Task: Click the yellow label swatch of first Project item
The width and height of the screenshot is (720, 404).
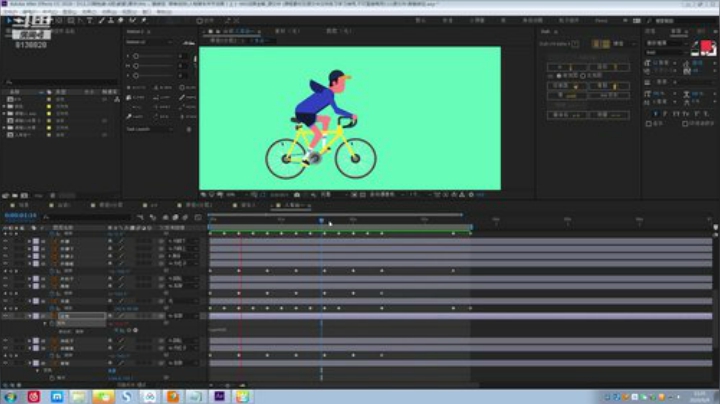Action: (x=49, y=99)
